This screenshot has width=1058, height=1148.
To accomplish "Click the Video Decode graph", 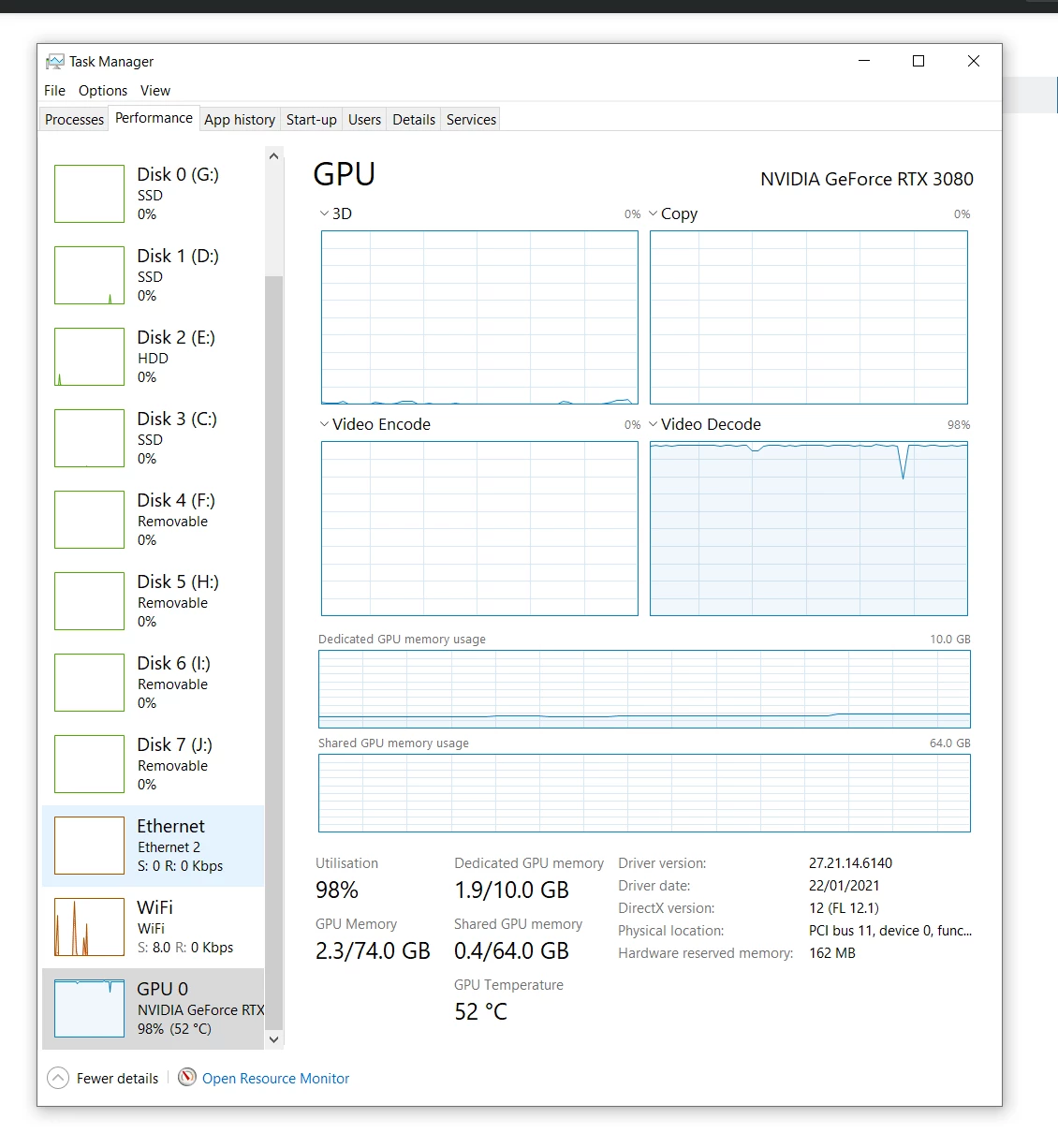I will tap(809, 528).
